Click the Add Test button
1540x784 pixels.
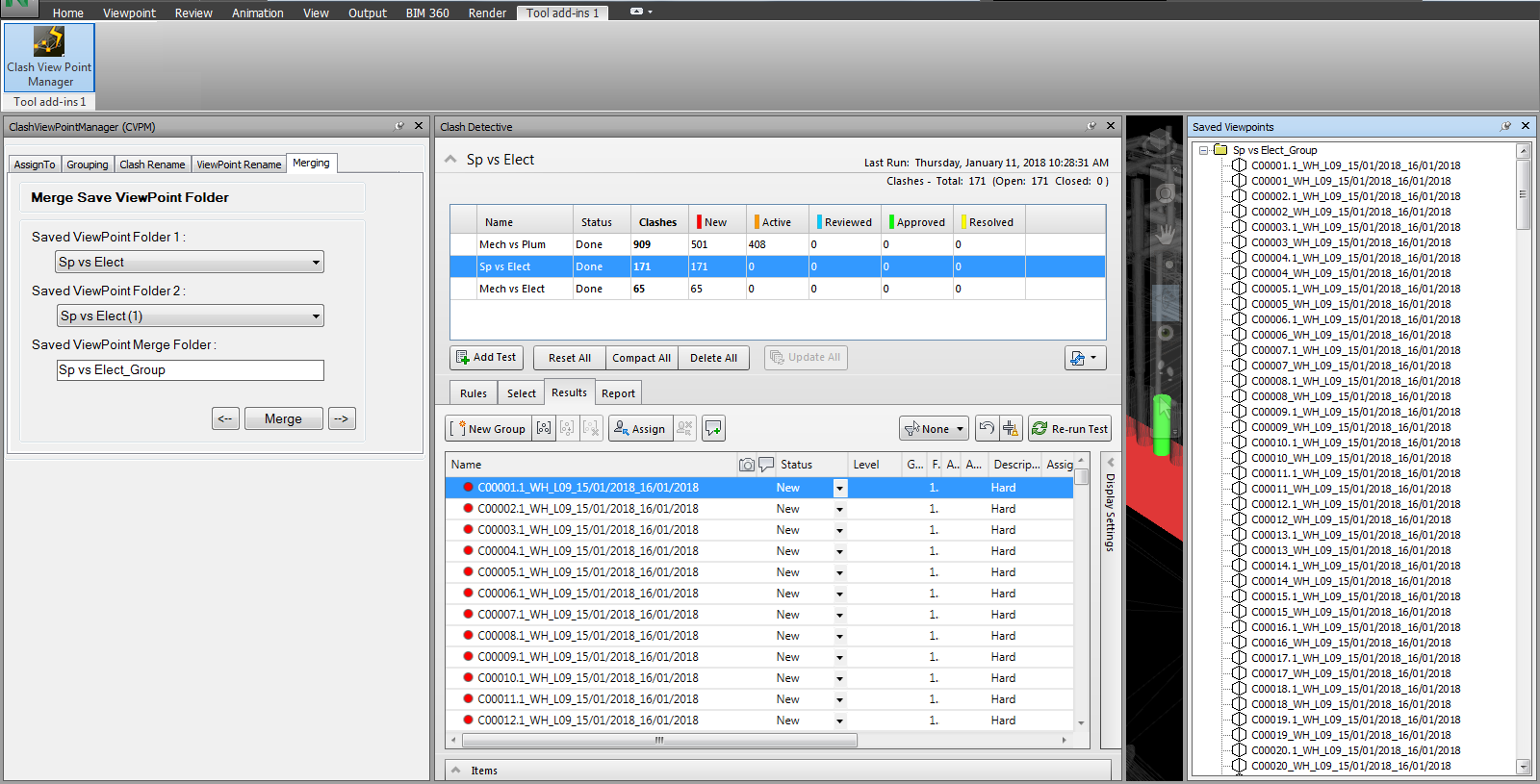(x=486, y=358)
